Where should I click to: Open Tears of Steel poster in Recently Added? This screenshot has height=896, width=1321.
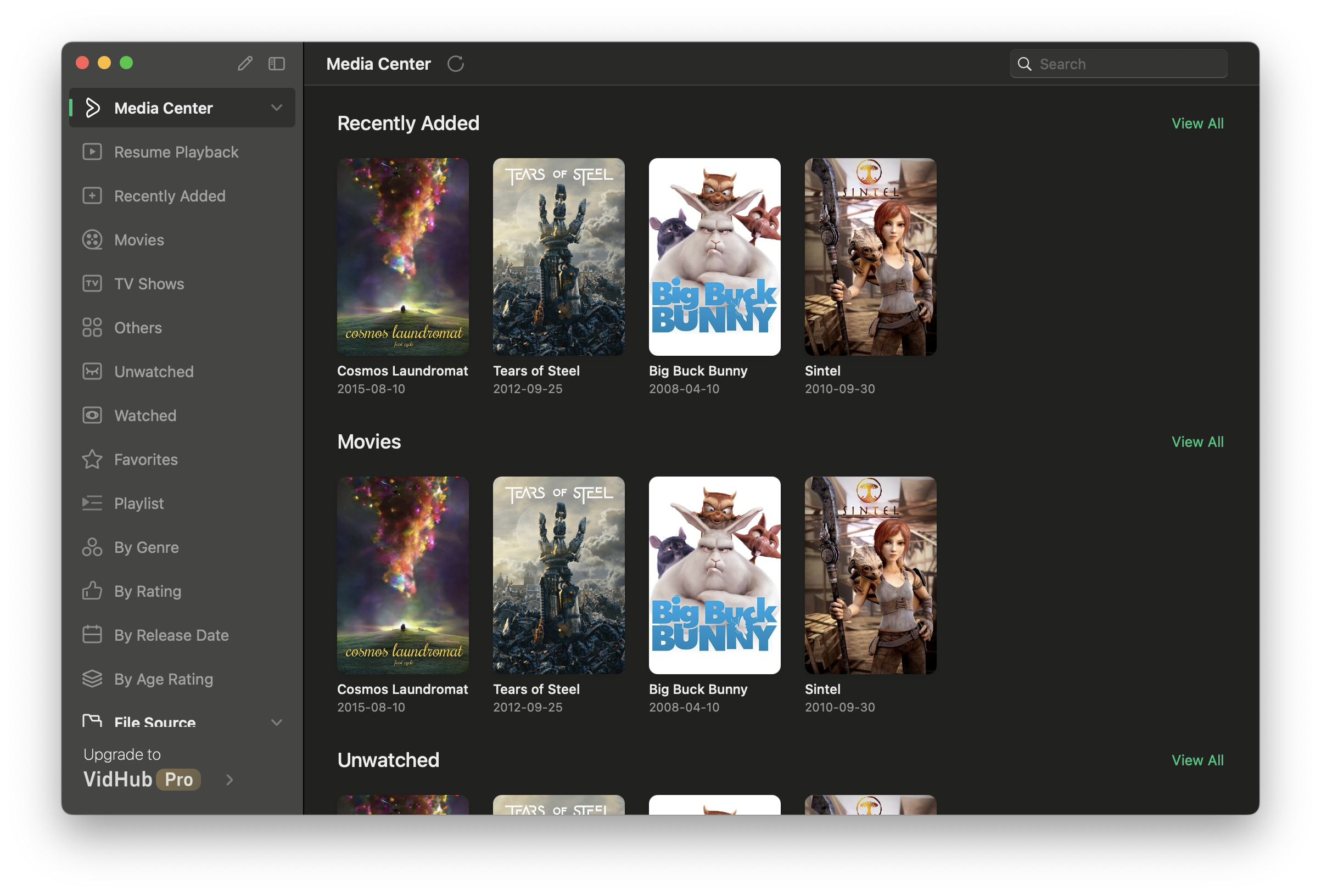click(558, 256)
